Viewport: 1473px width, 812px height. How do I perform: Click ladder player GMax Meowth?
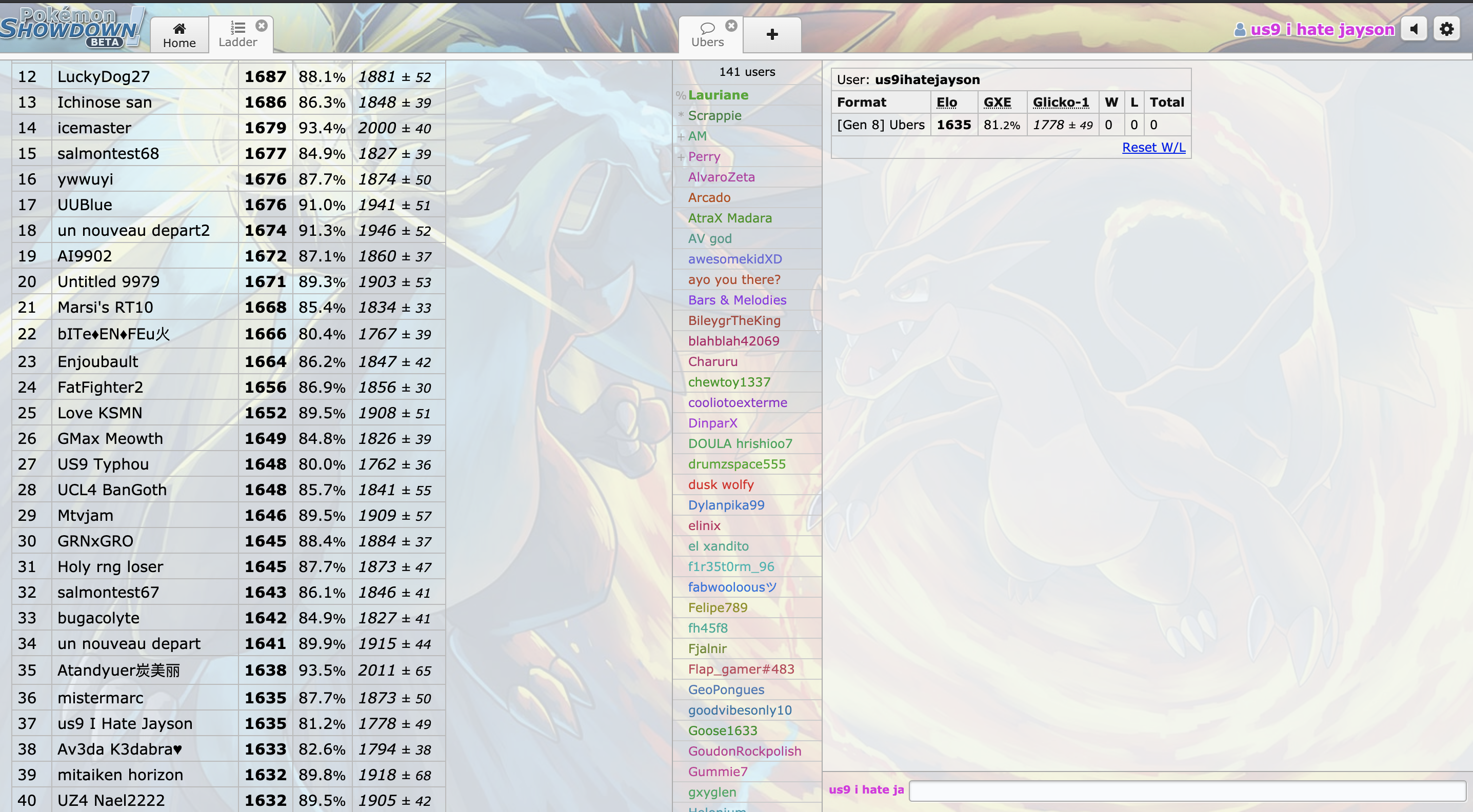pos(110,439)
